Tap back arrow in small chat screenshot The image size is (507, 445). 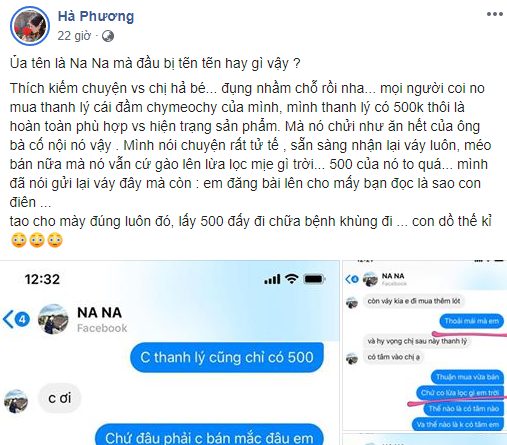(x=347, y=279)
